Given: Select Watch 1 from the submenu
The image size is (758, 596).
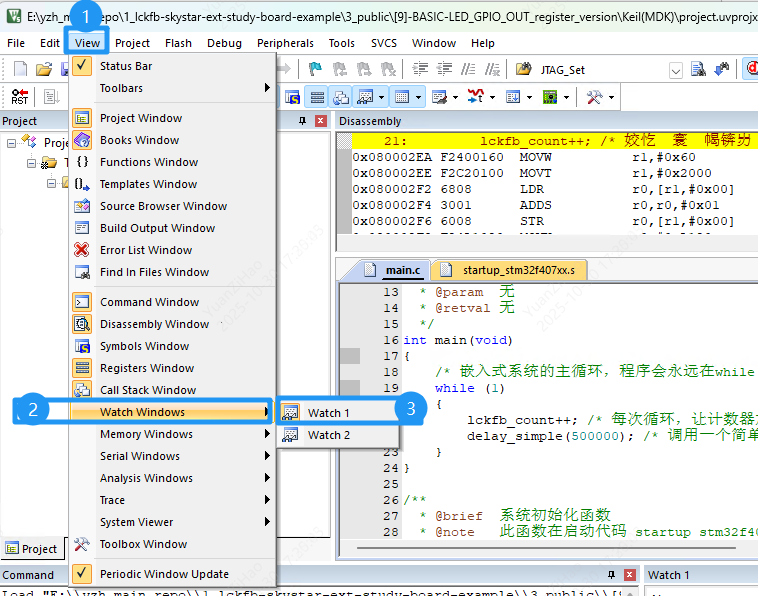Looking at the screenshot, I should point(328,412).
